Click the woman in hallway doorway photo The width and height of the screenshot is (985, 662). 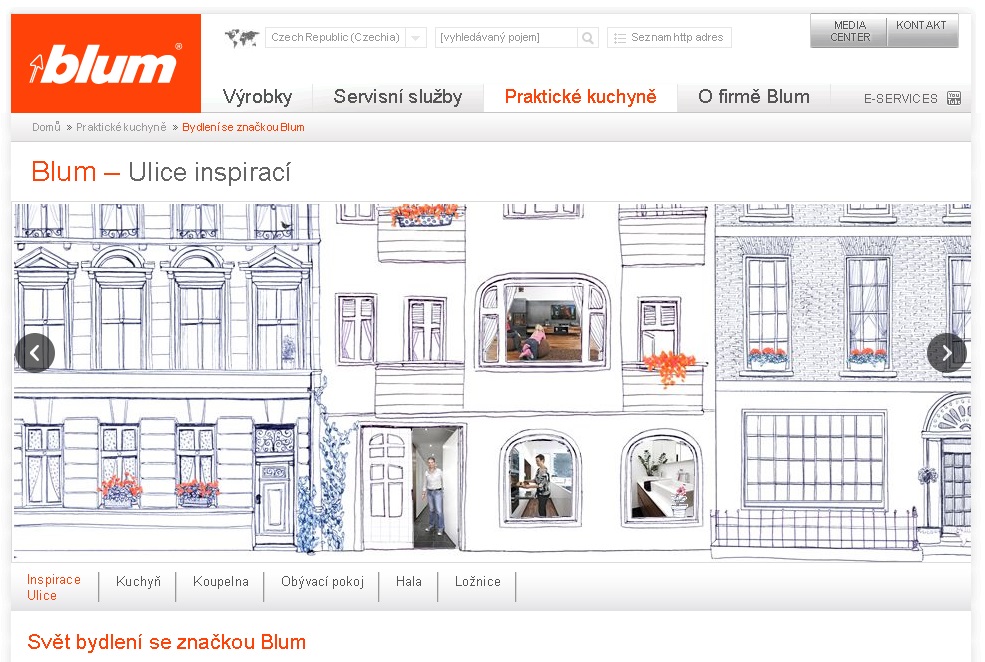[x=435, y=487]
